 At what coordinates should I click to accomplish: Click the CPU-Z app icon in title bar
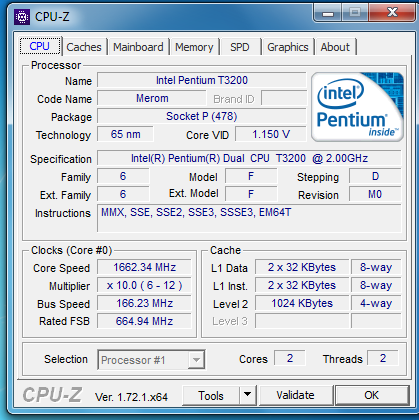22,17
